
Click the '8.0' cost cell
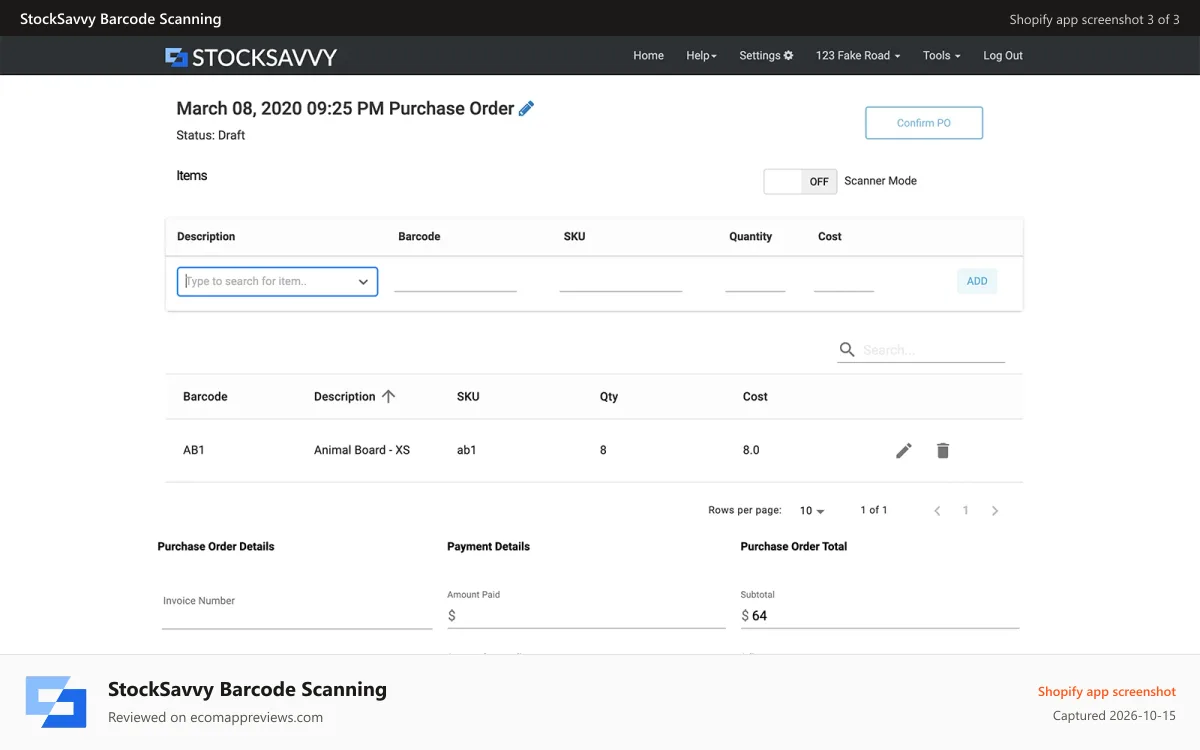click(x=751, y=450)
